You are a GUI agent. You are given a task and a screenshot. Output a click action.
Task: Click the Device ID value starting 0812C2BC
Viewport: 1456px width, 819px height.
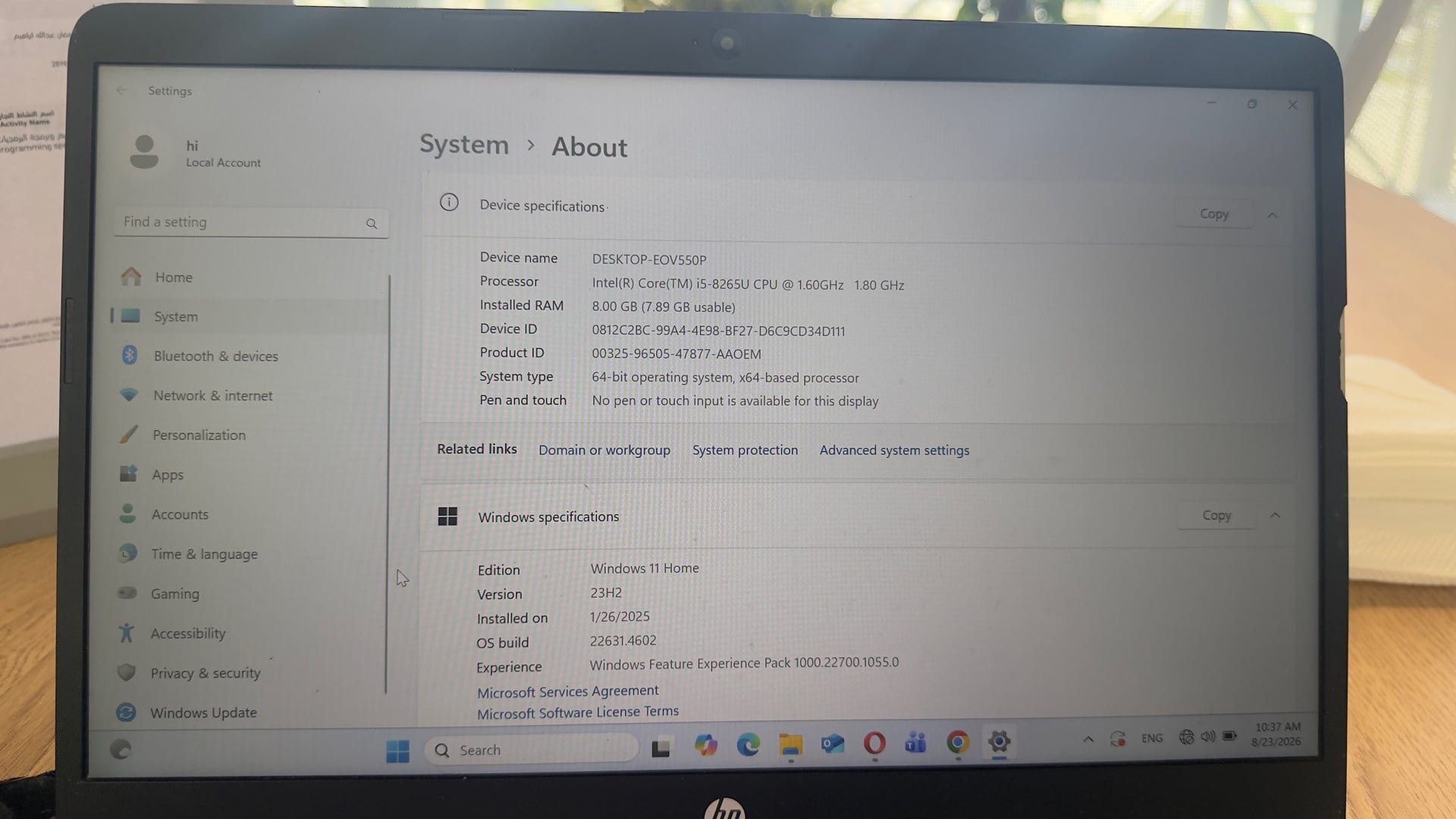tap(718, 331)
